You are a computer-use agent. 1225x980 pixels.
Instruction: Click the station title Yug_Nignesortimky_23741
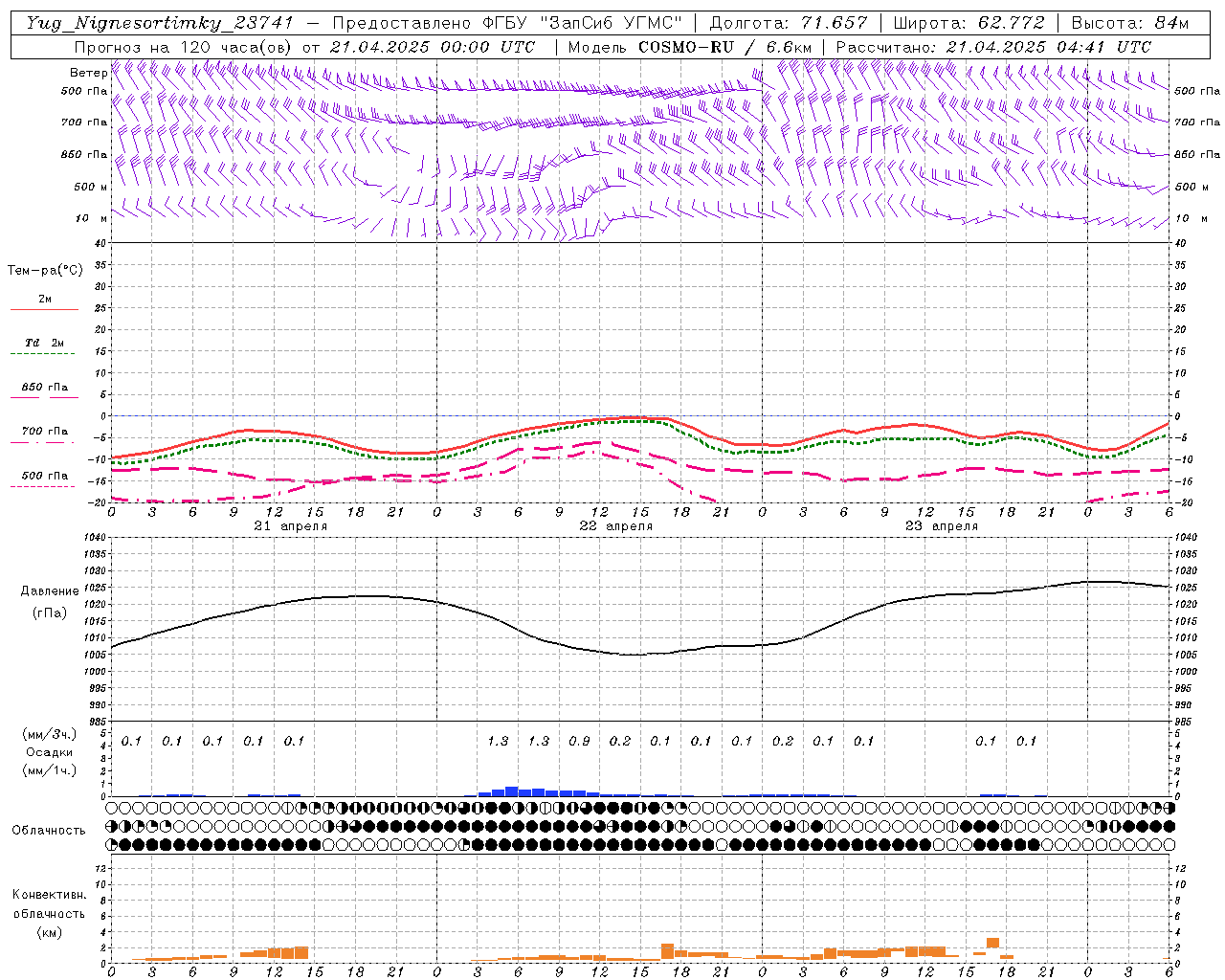coord(161,23)
